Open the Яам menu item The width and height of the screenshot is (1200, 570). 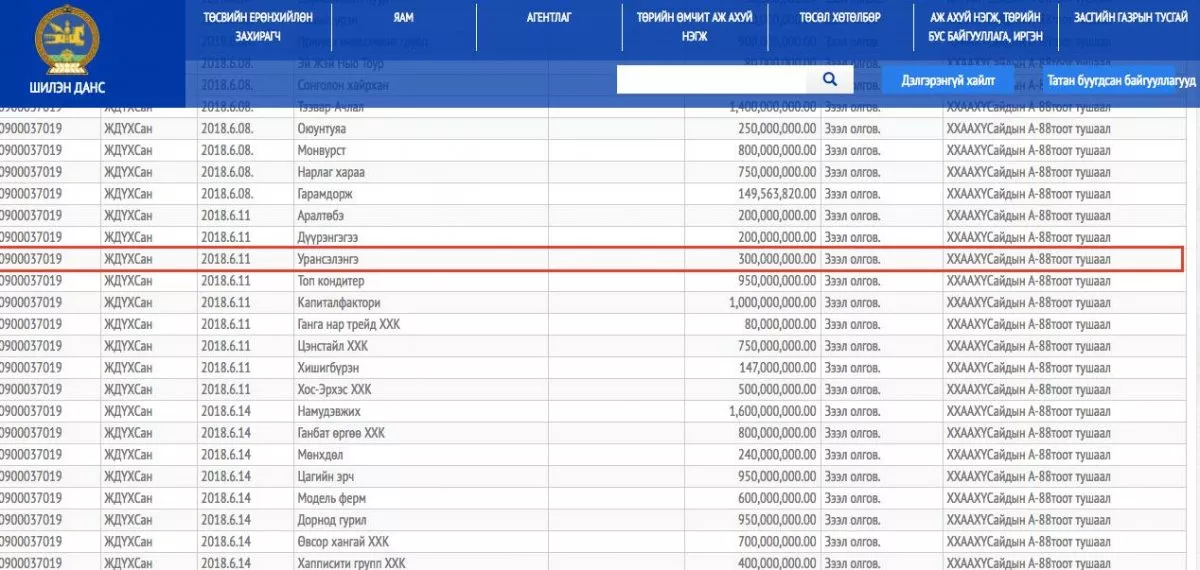[403, 18]
